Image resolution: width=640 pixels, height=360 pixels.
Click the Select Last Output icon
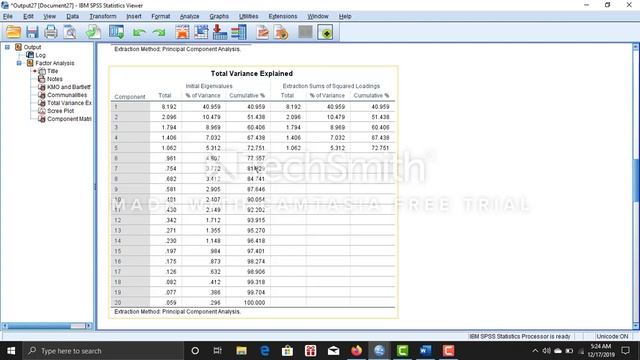262,32
